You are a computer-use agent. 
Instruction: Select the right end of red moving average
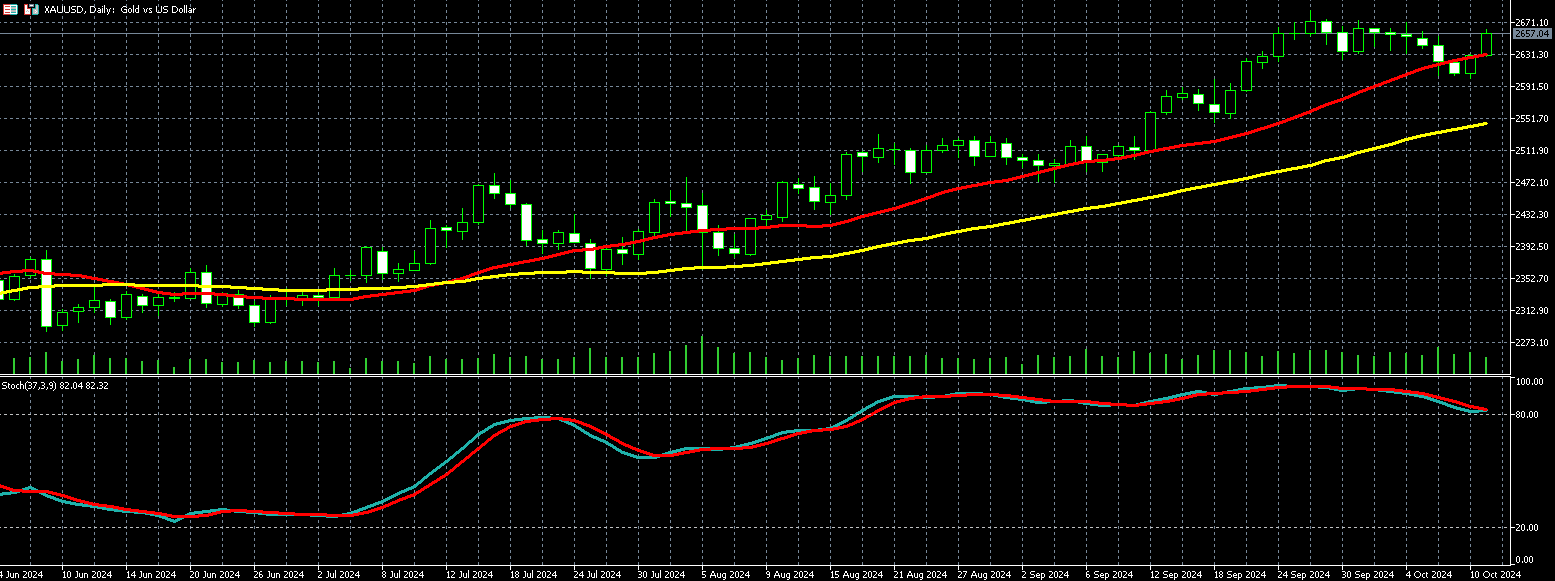click(x=1488, y=54)
